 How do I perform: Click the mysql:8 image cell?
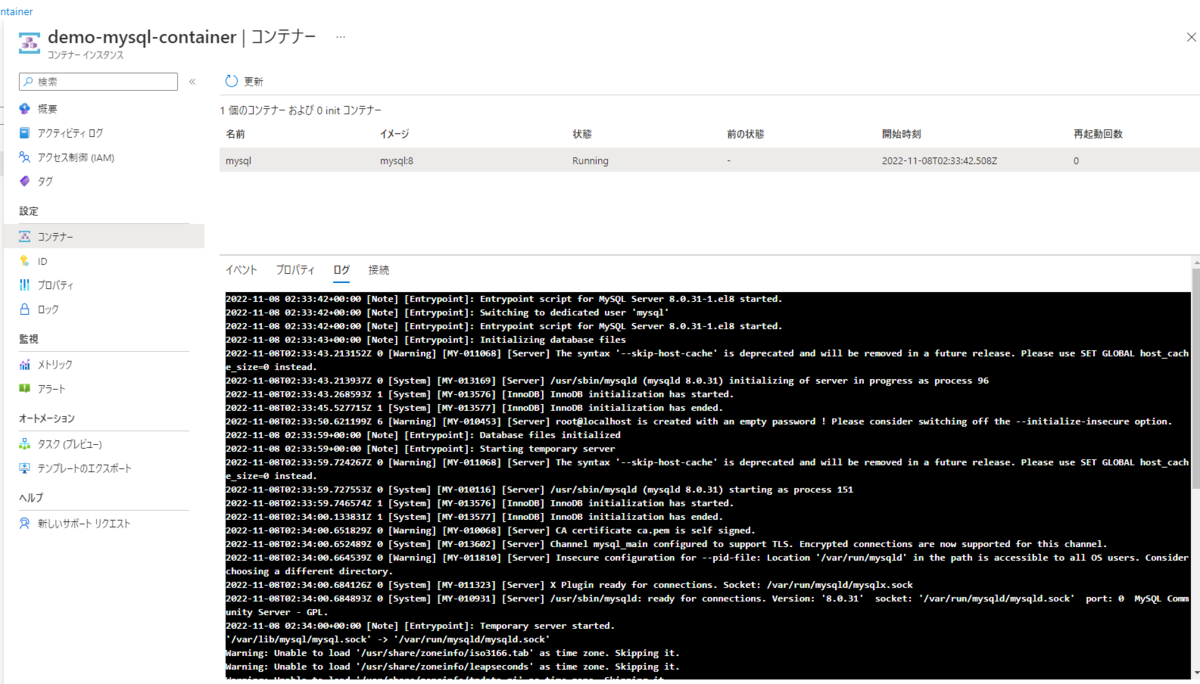(397, 160)
